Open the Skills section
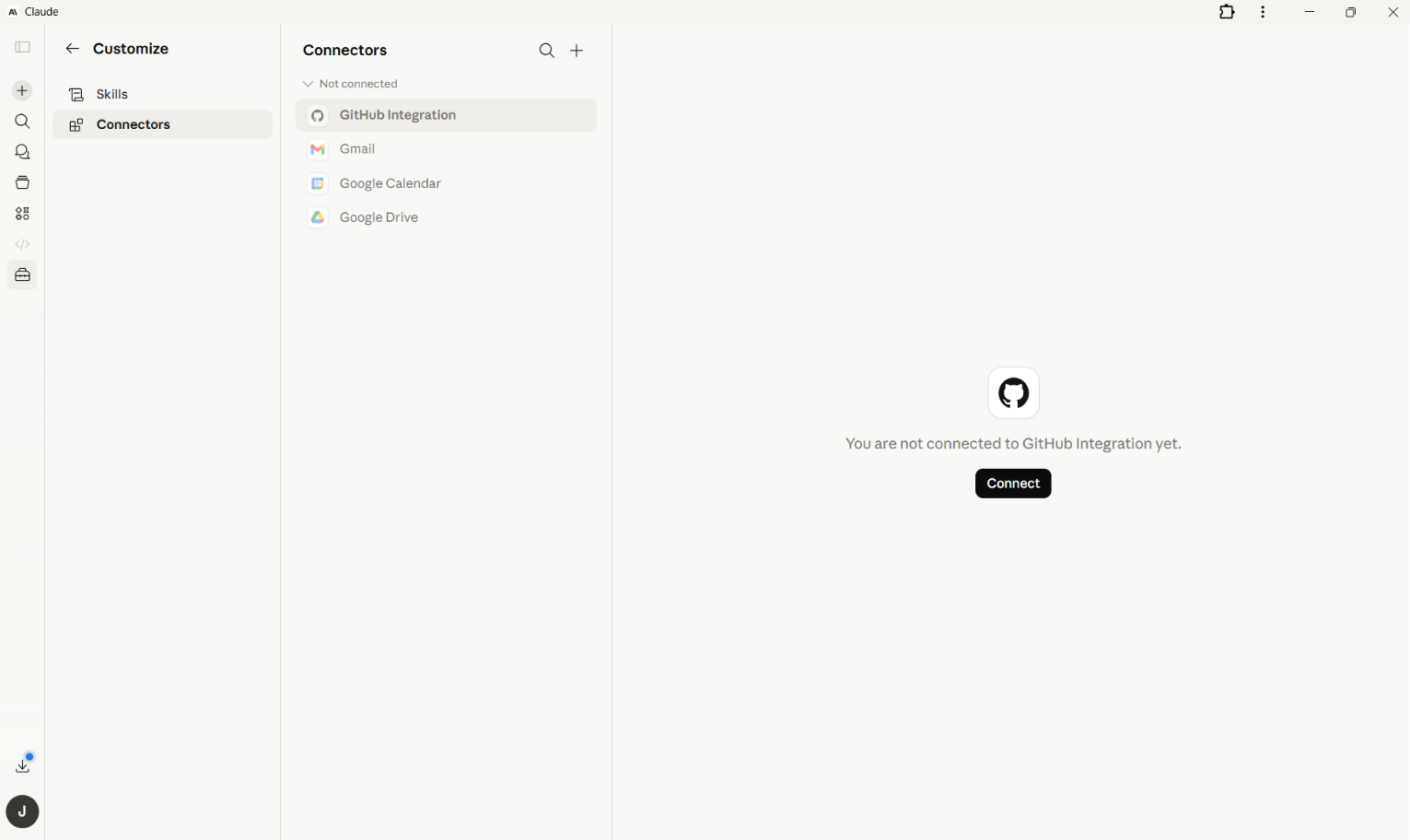The image size is (1410, 840). coord(162,94)
